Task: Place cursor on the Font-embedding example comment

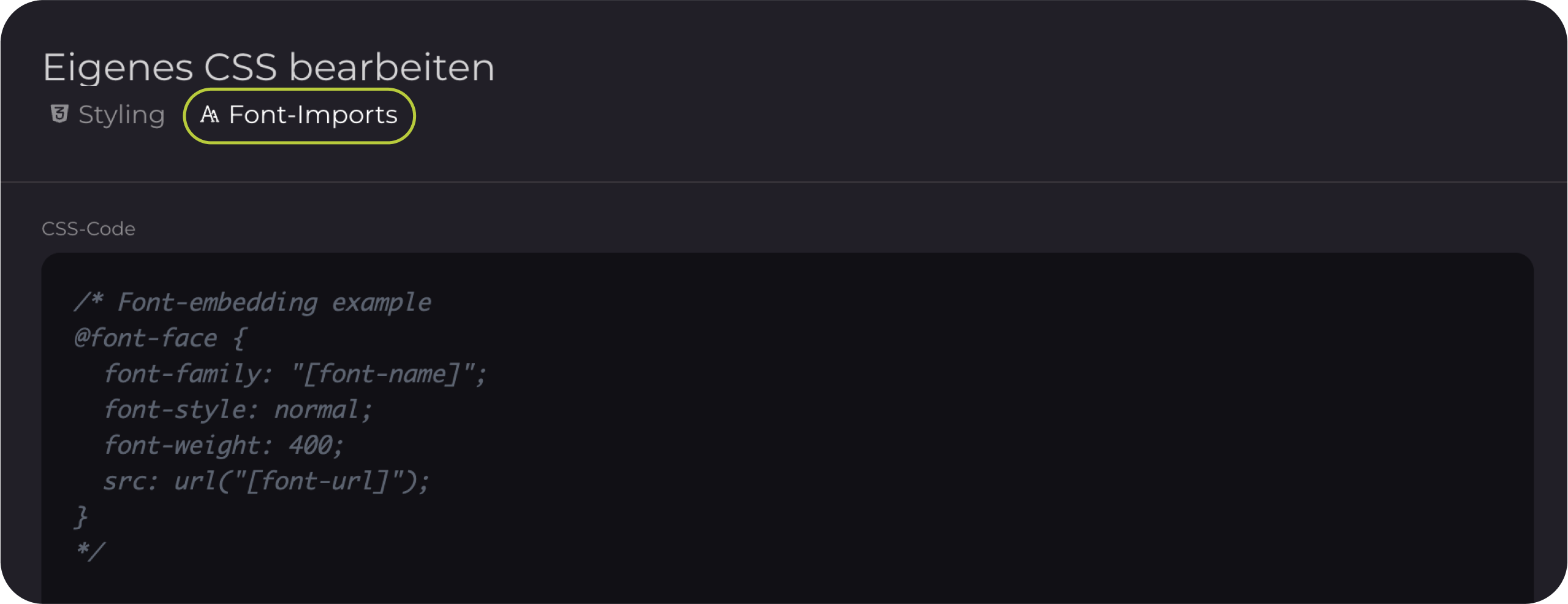Action: tap(252, 302)
